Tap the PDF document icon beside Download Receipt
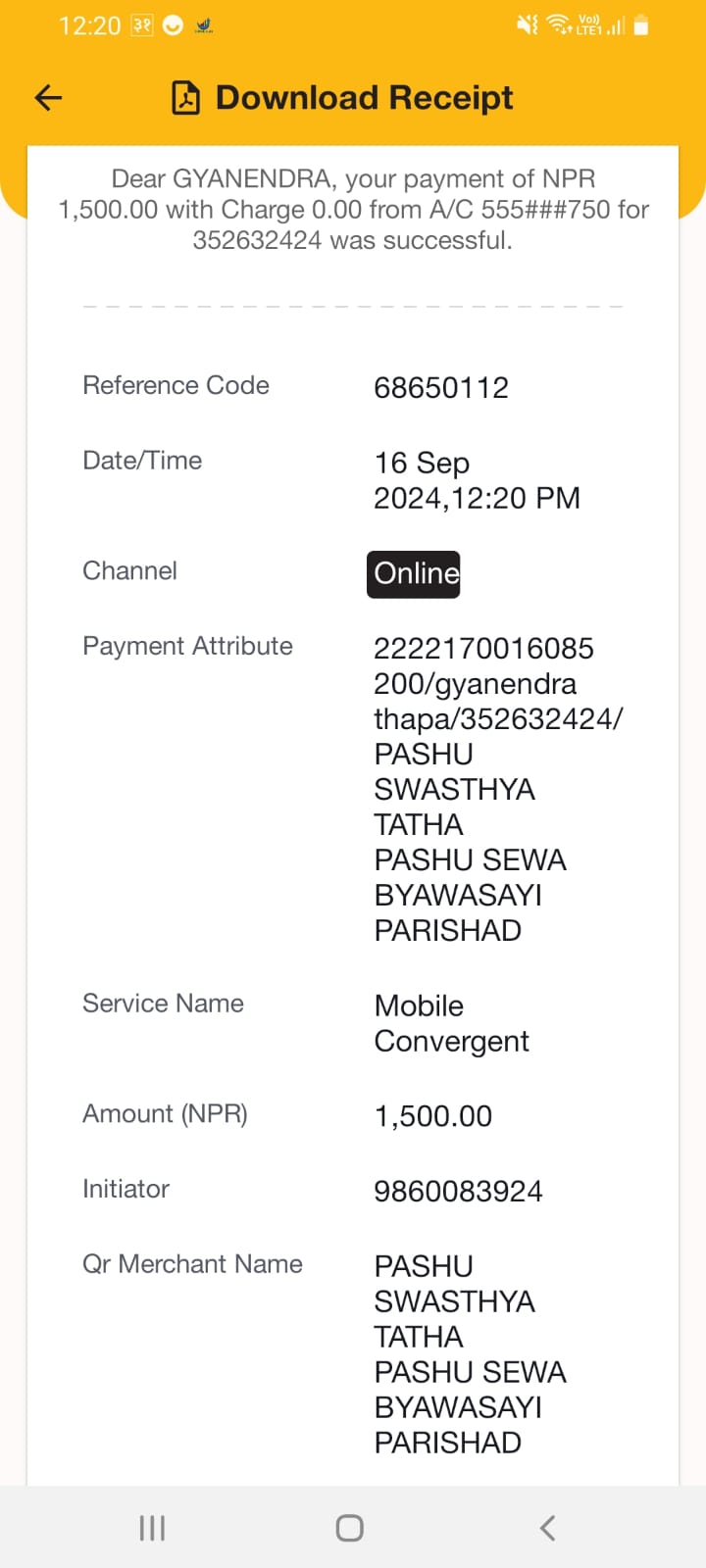 186,98
